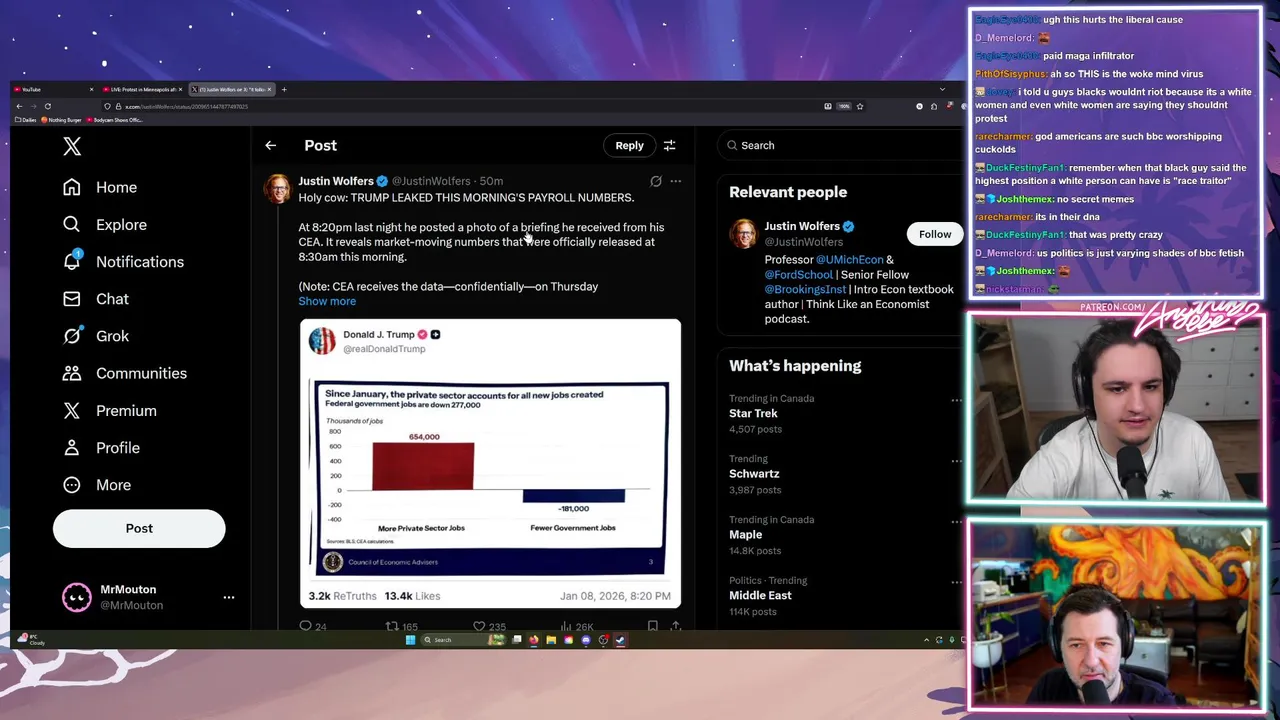1280x720 pixels.
Task: Bookmark this page with the star icon
Action: click(859, 106)
